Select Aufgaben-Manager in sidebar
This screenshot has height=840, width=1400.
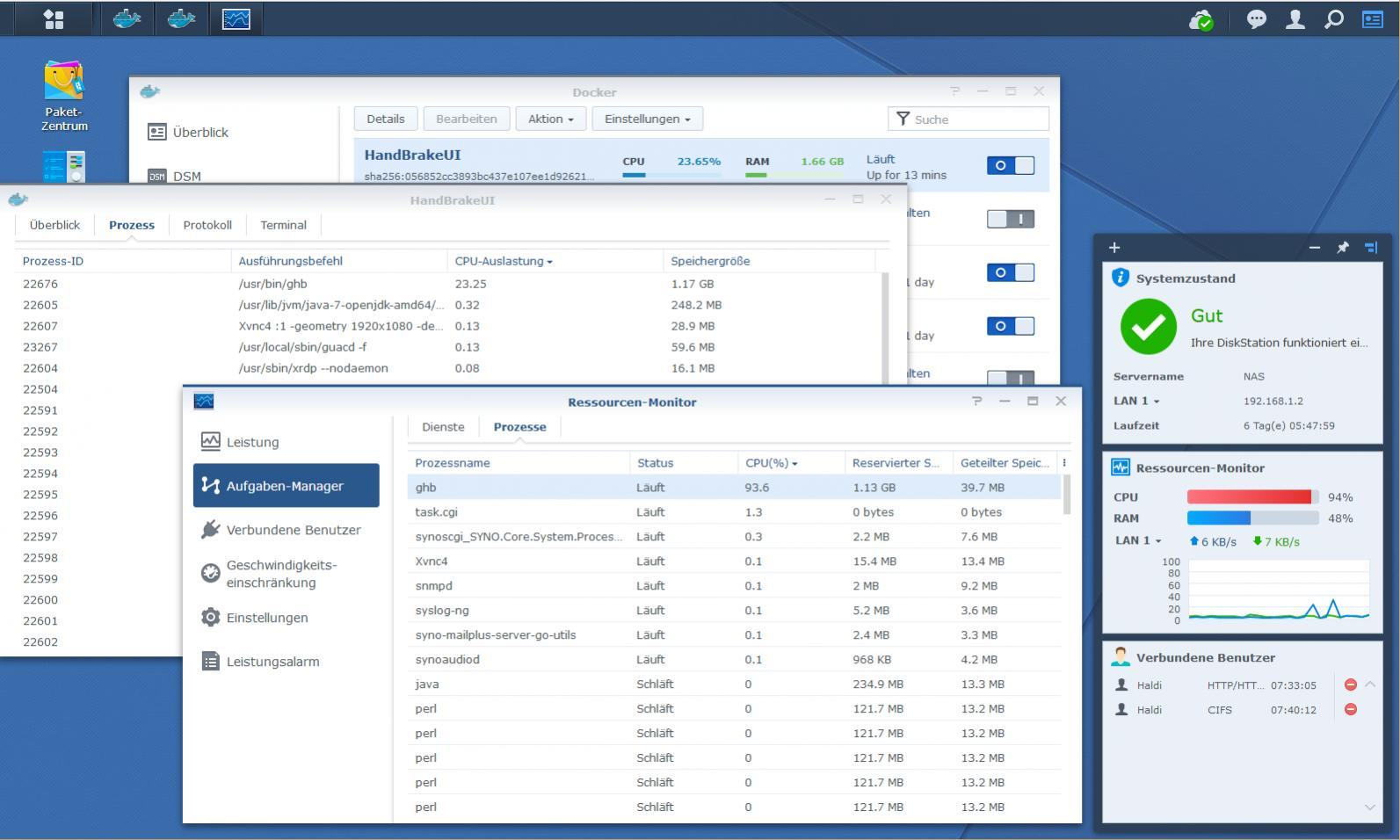(287, 486)
